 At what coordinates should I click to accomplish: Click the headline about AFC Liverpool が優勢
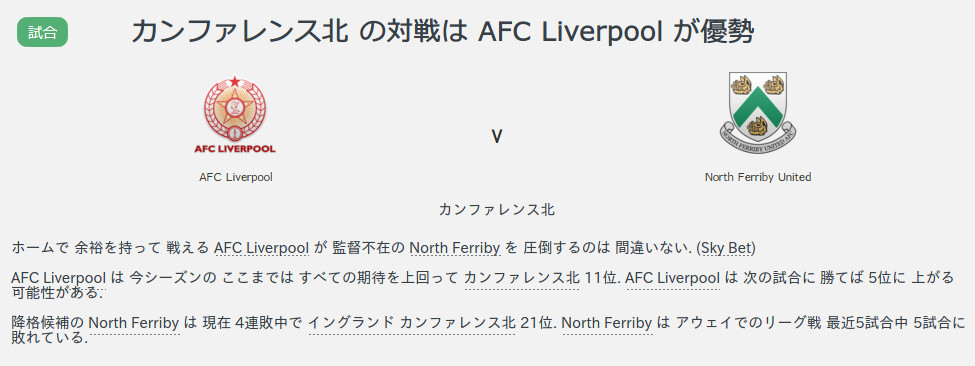click(x=442, y=32)
